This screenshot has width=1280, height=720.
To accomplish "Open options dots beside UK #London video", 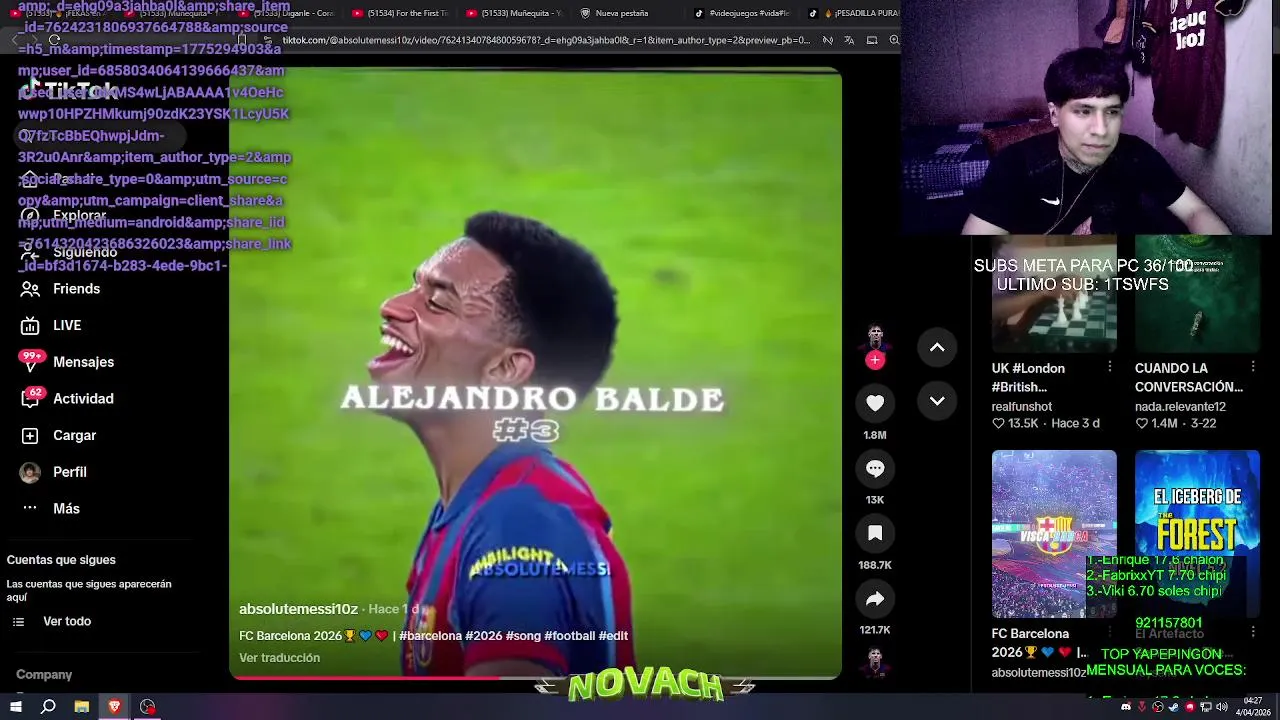I will pos(1109,368).
